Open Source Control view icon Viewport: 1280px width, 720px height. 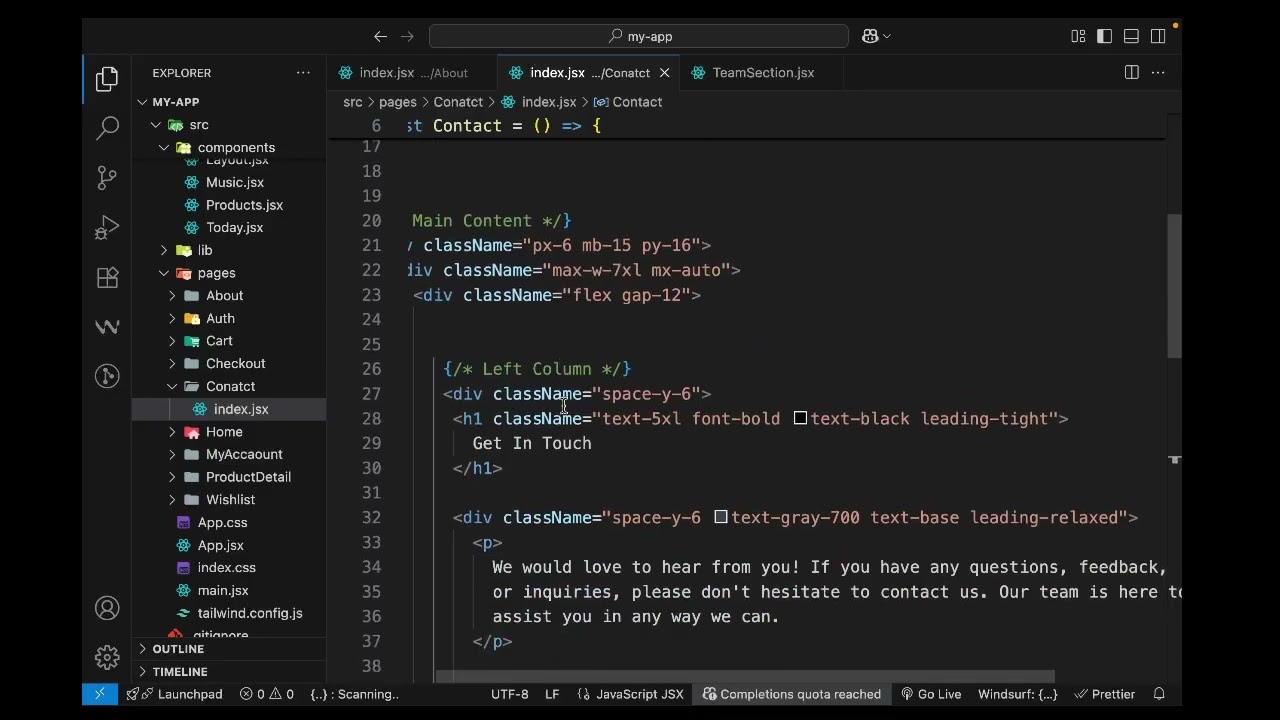click(x=107, y=178)
